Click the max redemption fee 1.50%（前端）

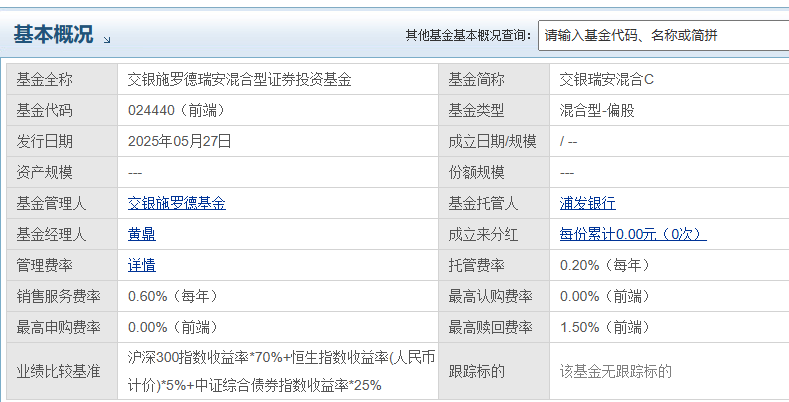click(605, 328)
